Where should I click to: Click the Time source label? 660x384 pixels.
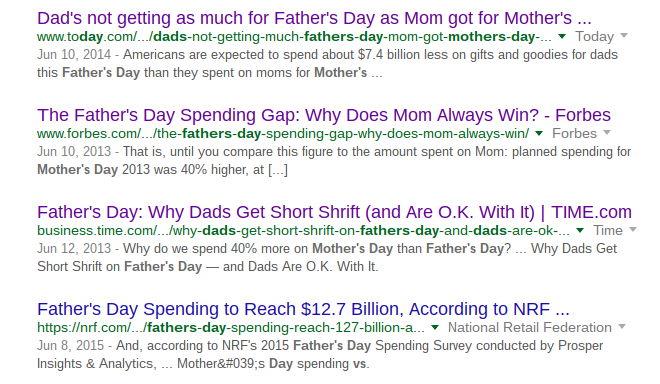(608, 231)
